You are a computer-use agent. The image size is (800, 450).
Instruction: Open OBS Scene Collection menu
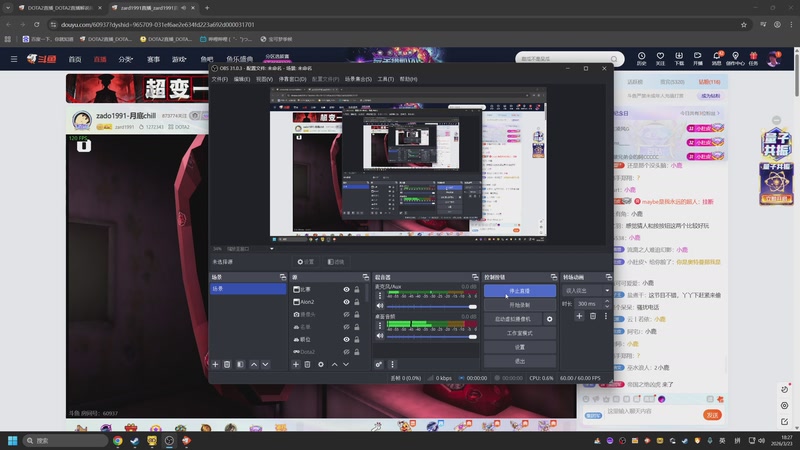click(358, 79)
